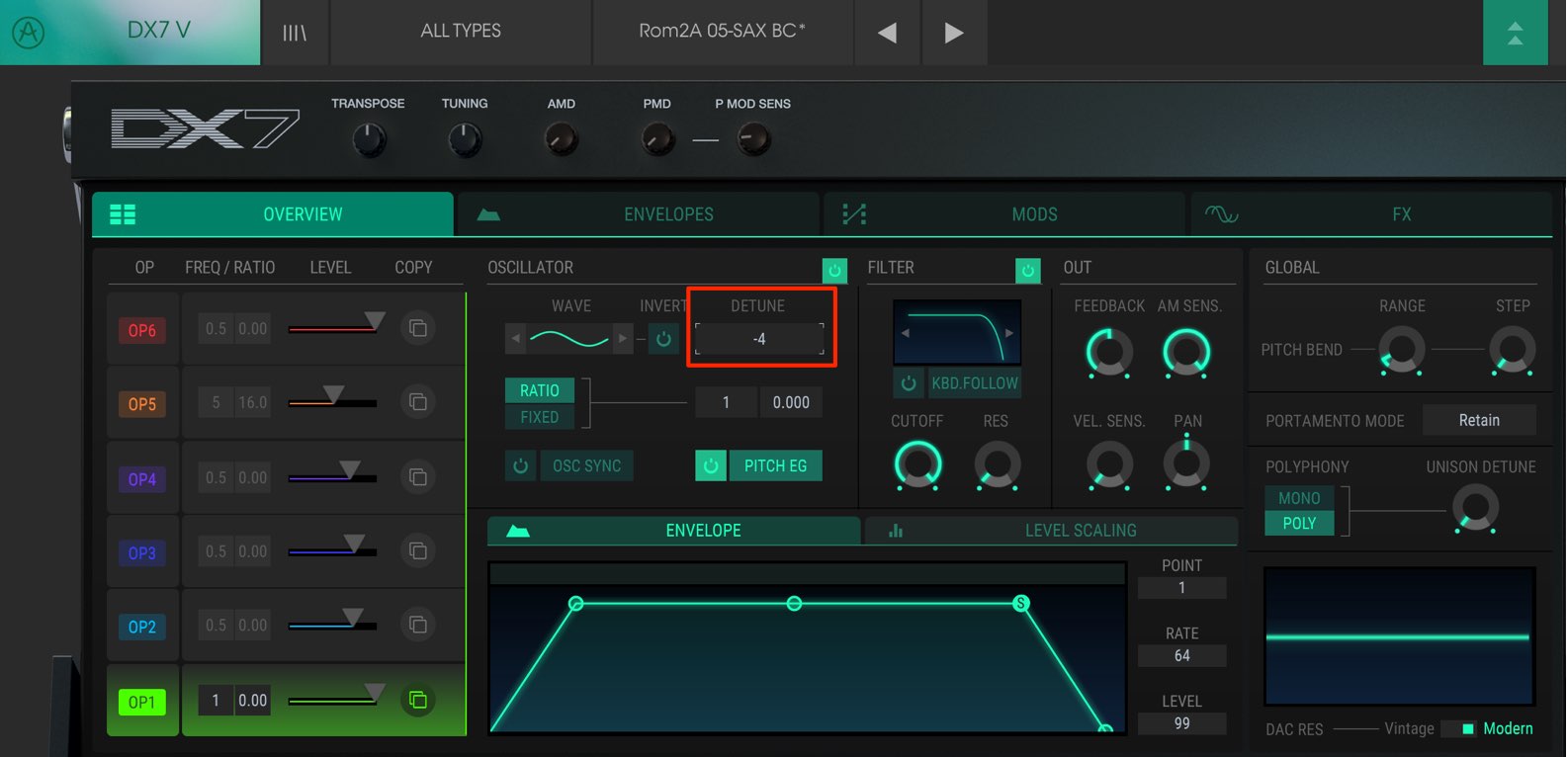The height and width of the screenshot is (757, 1568).
Task: Click the DETUNE value field
Action: [x=759, y=339]
